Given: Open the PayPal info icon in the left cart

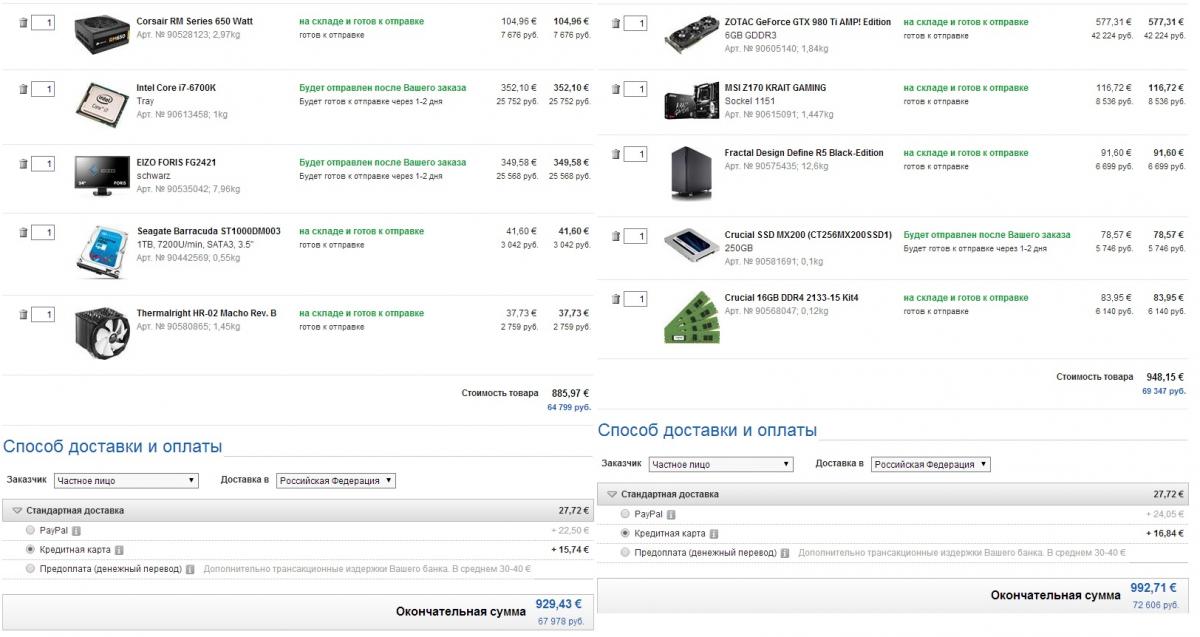Looking at the screenshot, I should tap(76, 531).
